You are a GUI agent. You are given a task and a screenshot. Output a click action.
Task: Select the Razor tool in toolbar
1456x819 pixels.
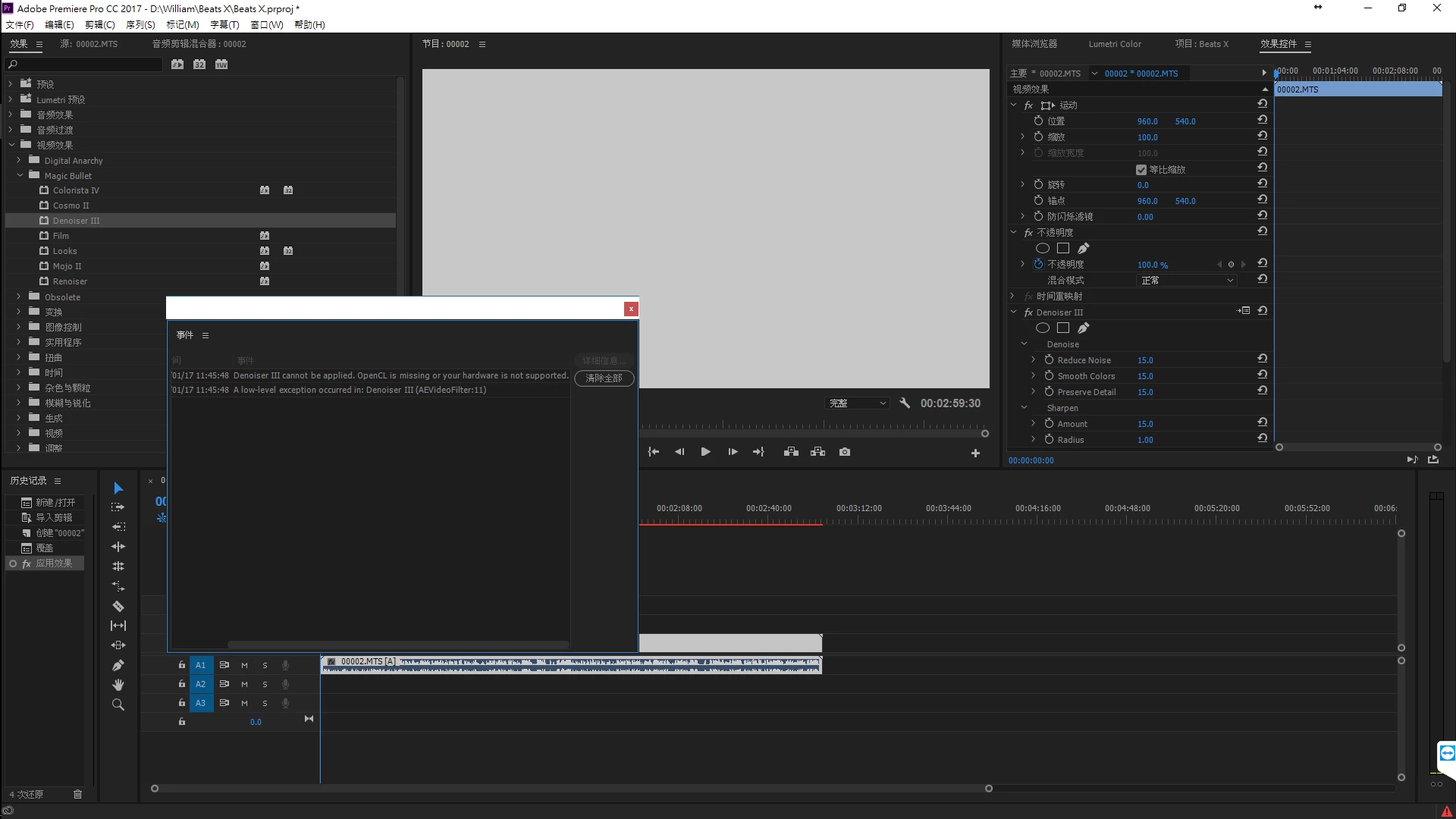[x=118, y=606]
